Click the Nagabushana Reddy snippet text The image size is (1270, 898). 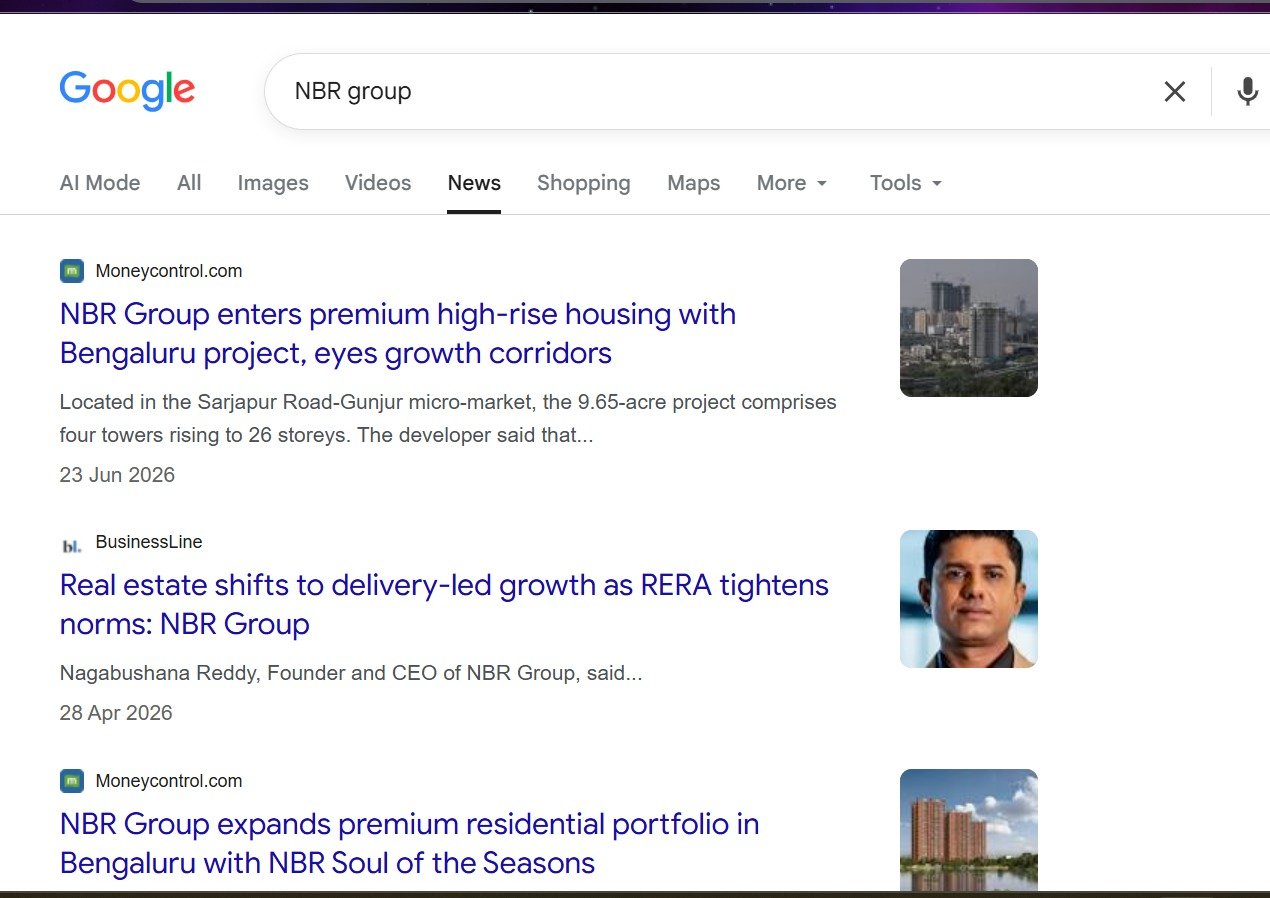351,673
